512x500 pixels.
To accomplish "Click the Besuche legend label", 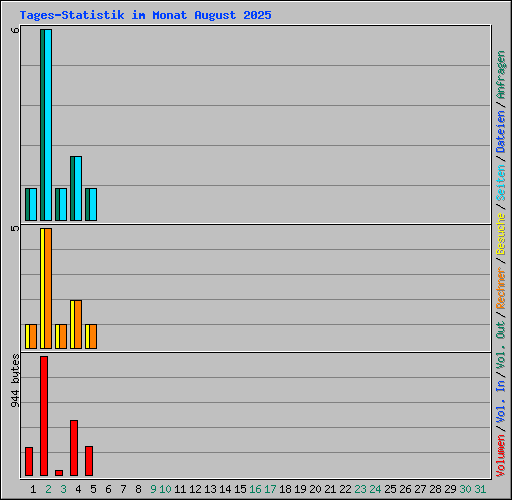I will point(501,234).
